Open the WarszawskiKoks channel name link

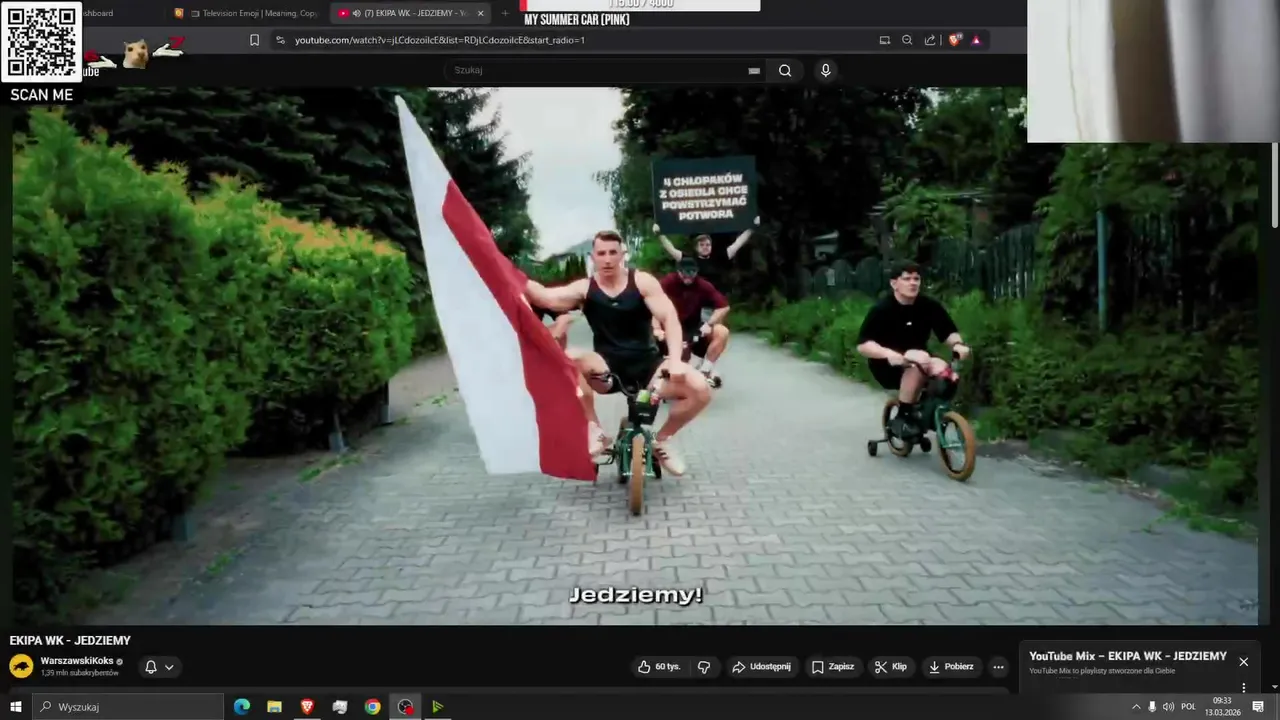[77, 661]
